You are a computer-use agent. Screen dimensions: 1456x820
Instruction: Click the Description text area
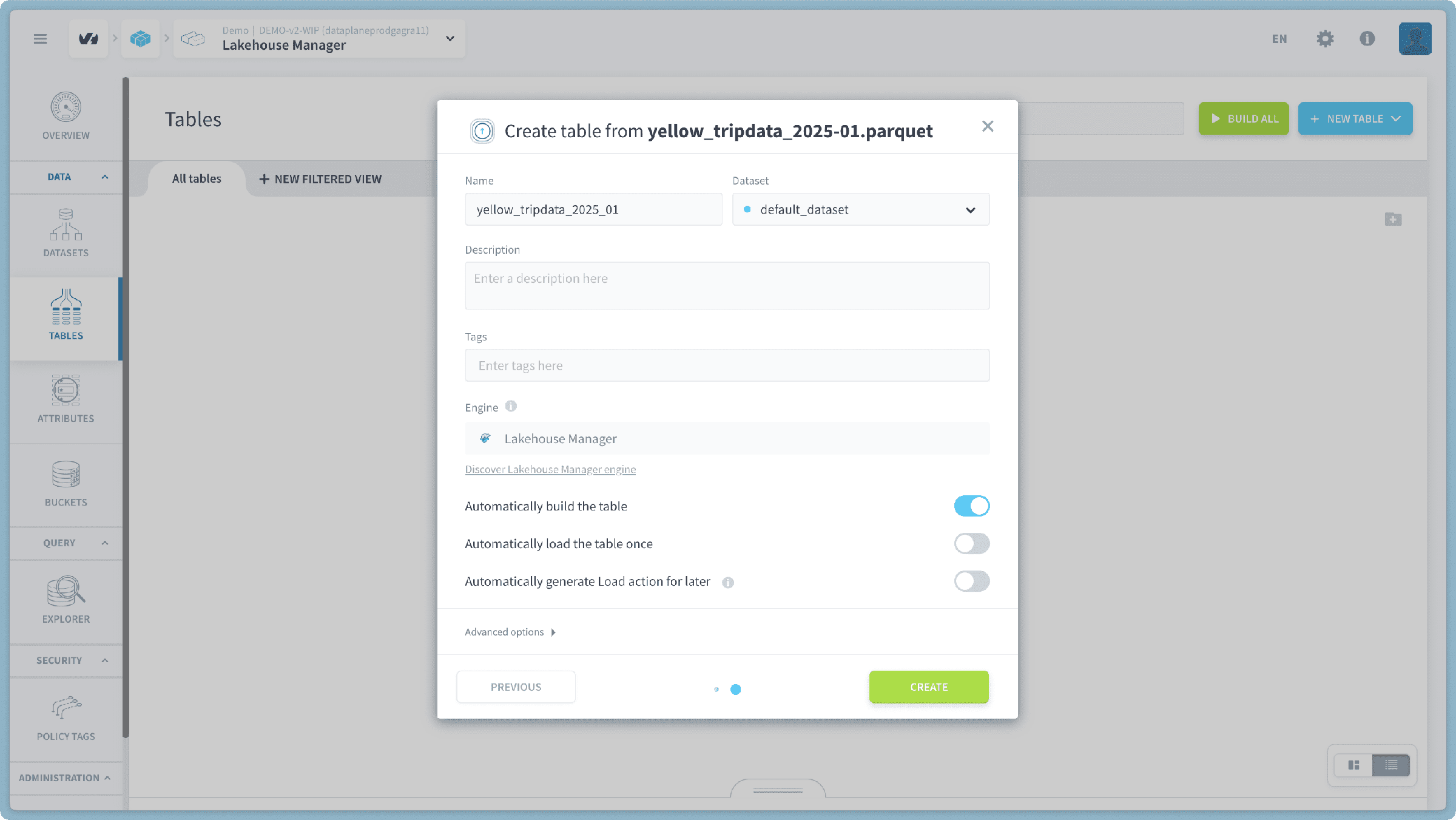point(727,286)
